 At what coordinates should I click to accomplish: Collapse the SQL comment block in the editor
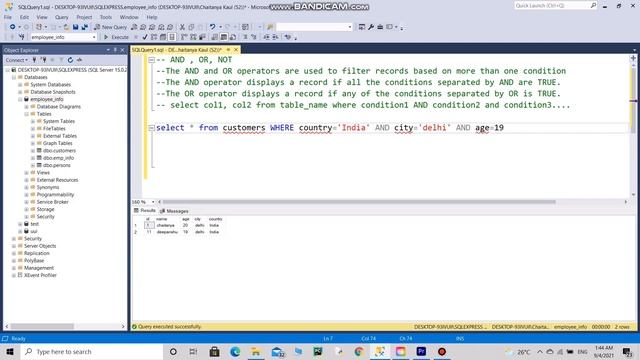pos(151,60)
